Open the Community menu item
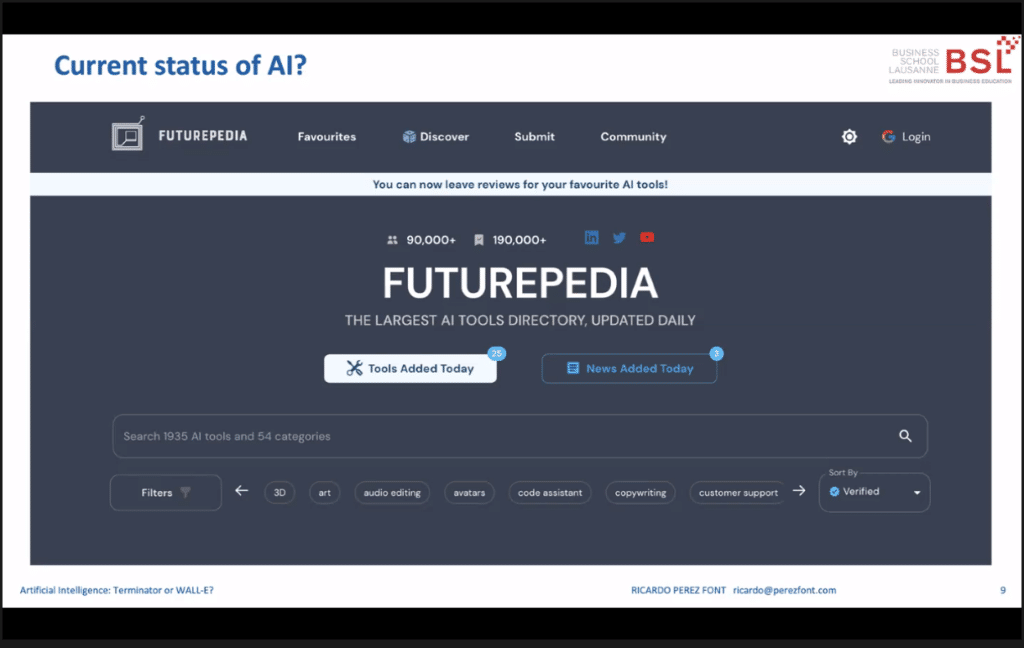The image size is (1024, 648). (633, 137)
